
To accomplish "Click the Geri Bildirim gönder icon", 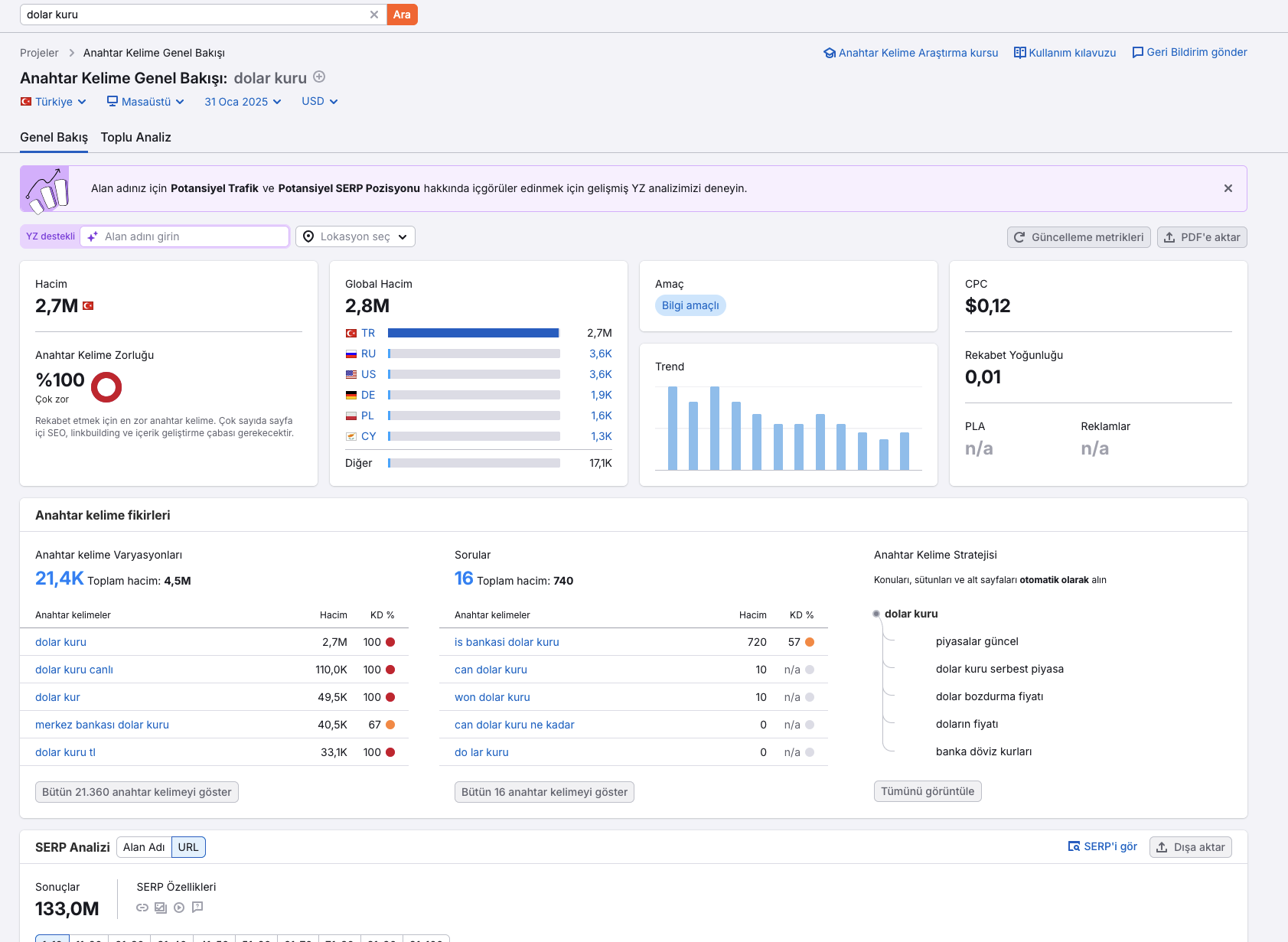I will (x=1137, y=52).
